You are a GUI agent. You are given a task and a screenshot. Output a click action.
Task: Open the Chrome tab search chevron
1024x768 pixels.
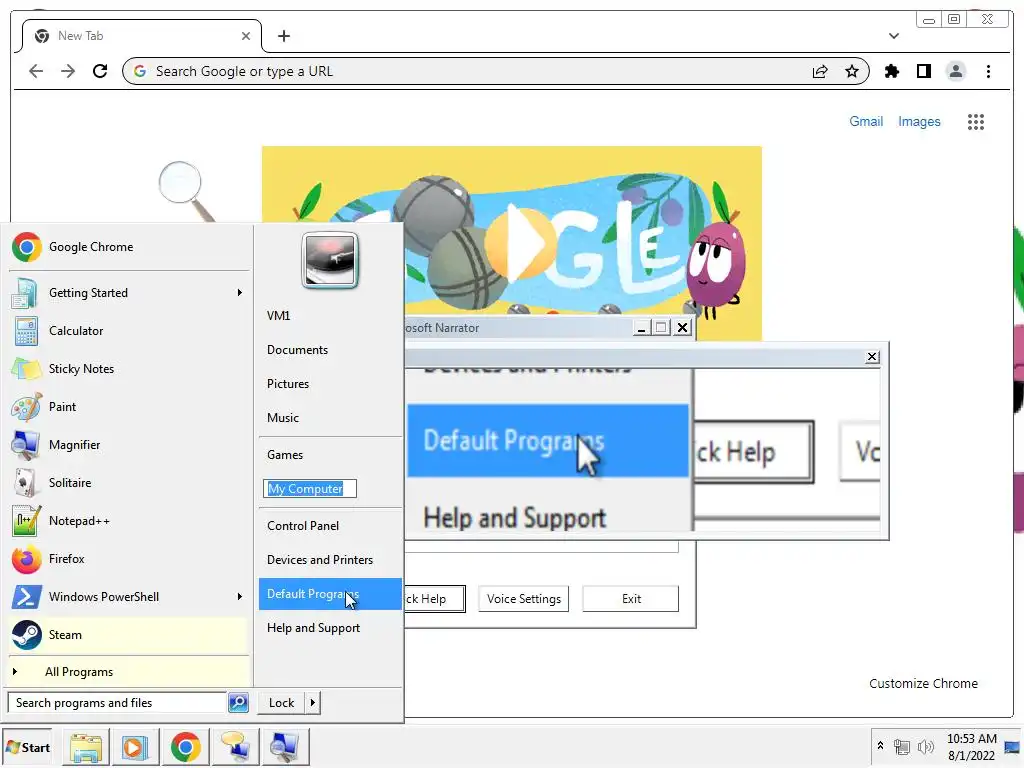pos(894,36)
